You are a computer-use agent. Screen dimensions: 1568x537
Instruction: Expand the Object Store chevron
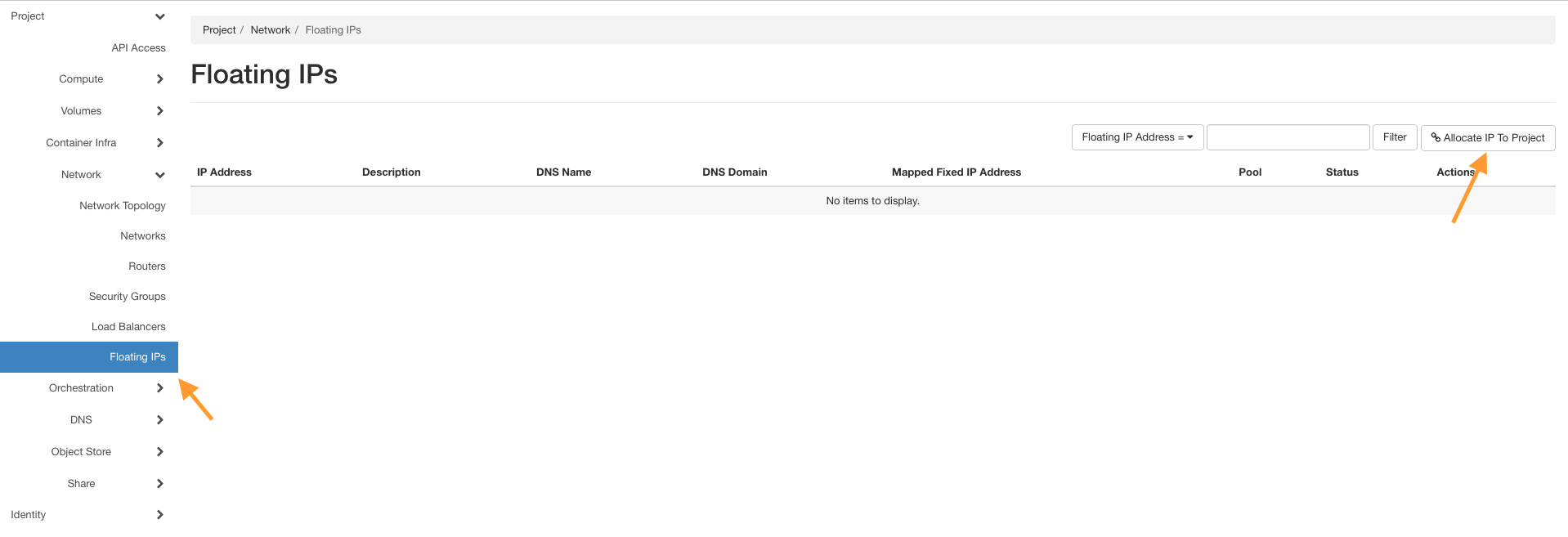pyautogui.click(x=159, y=452)
